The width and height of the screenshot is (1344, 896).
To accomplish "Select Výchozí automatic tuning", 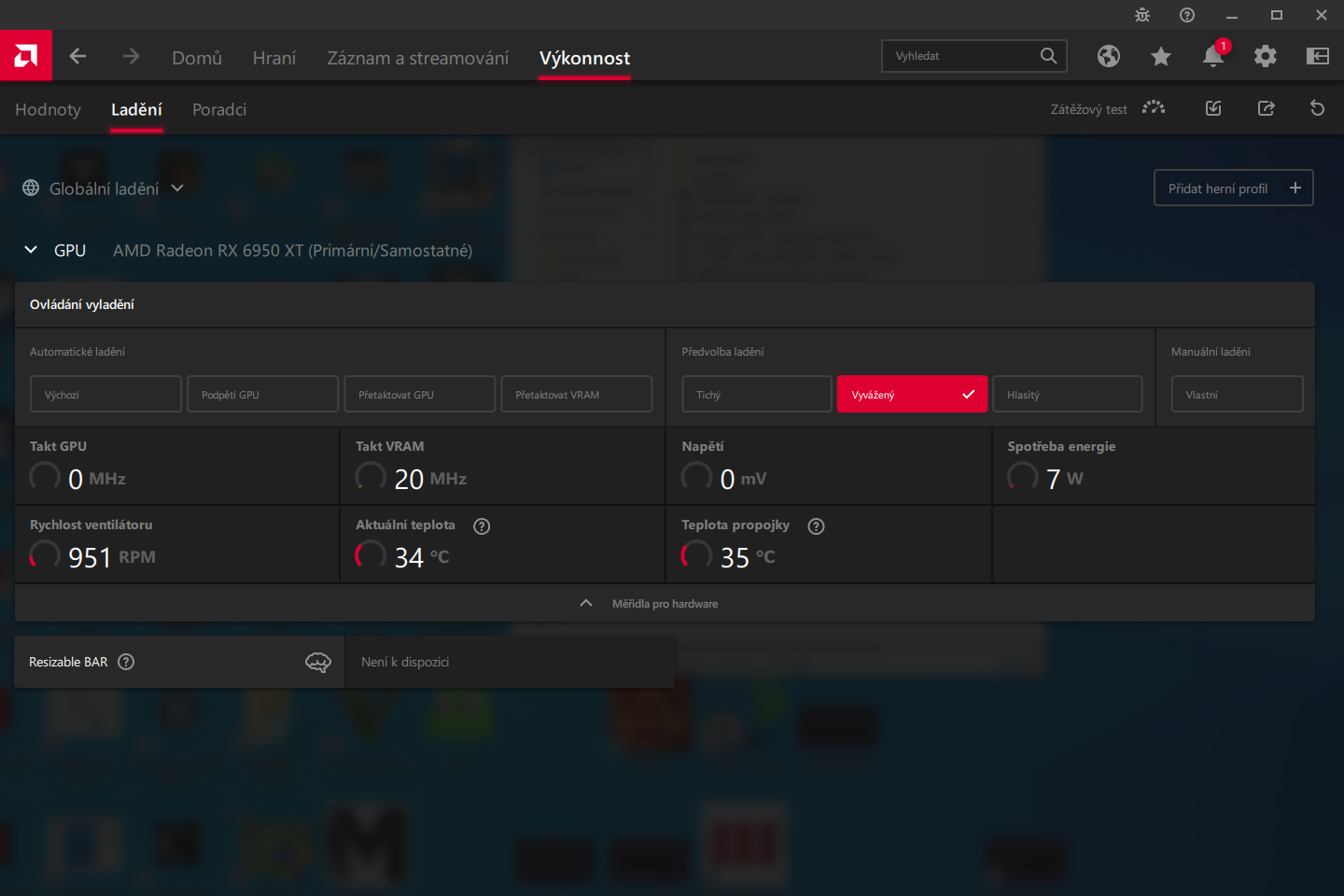I will [x=105, y=394].
